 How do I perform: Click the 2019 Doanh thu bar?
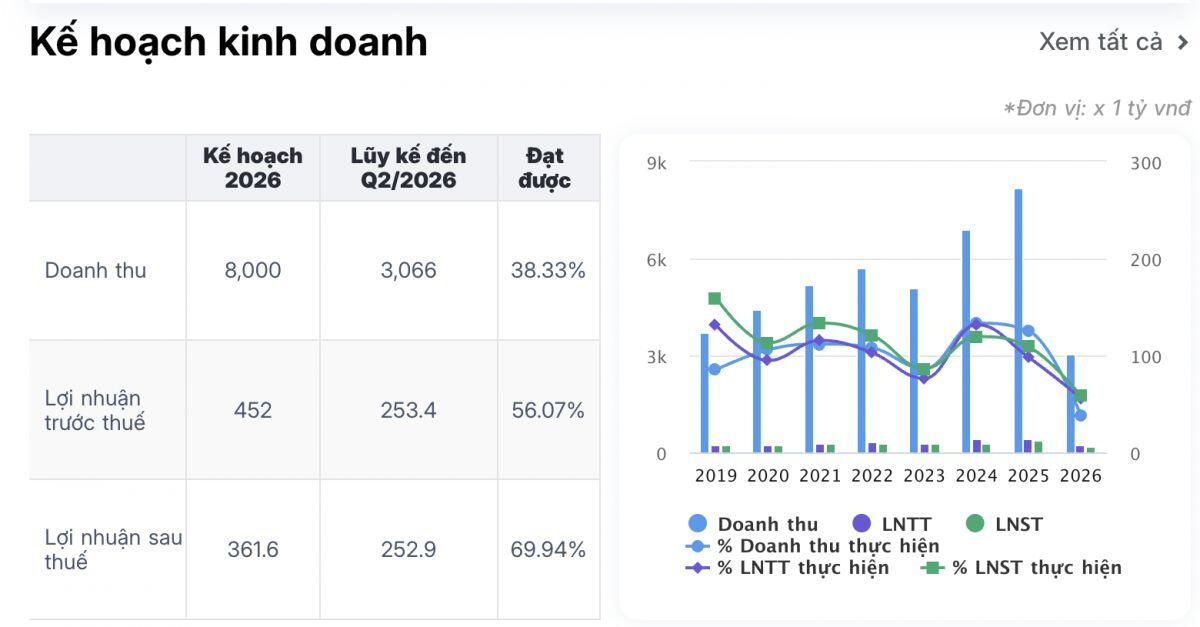pos(704,393)
